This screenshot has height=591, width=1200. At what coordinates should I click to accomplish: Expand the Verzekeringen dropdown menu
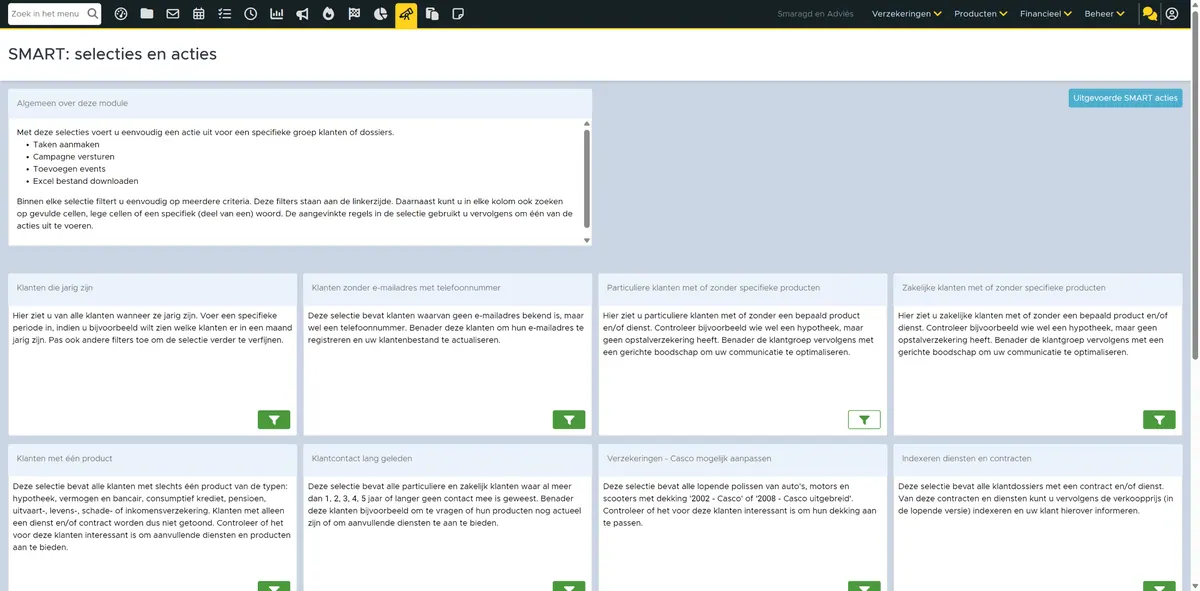(x=907, y=14)
